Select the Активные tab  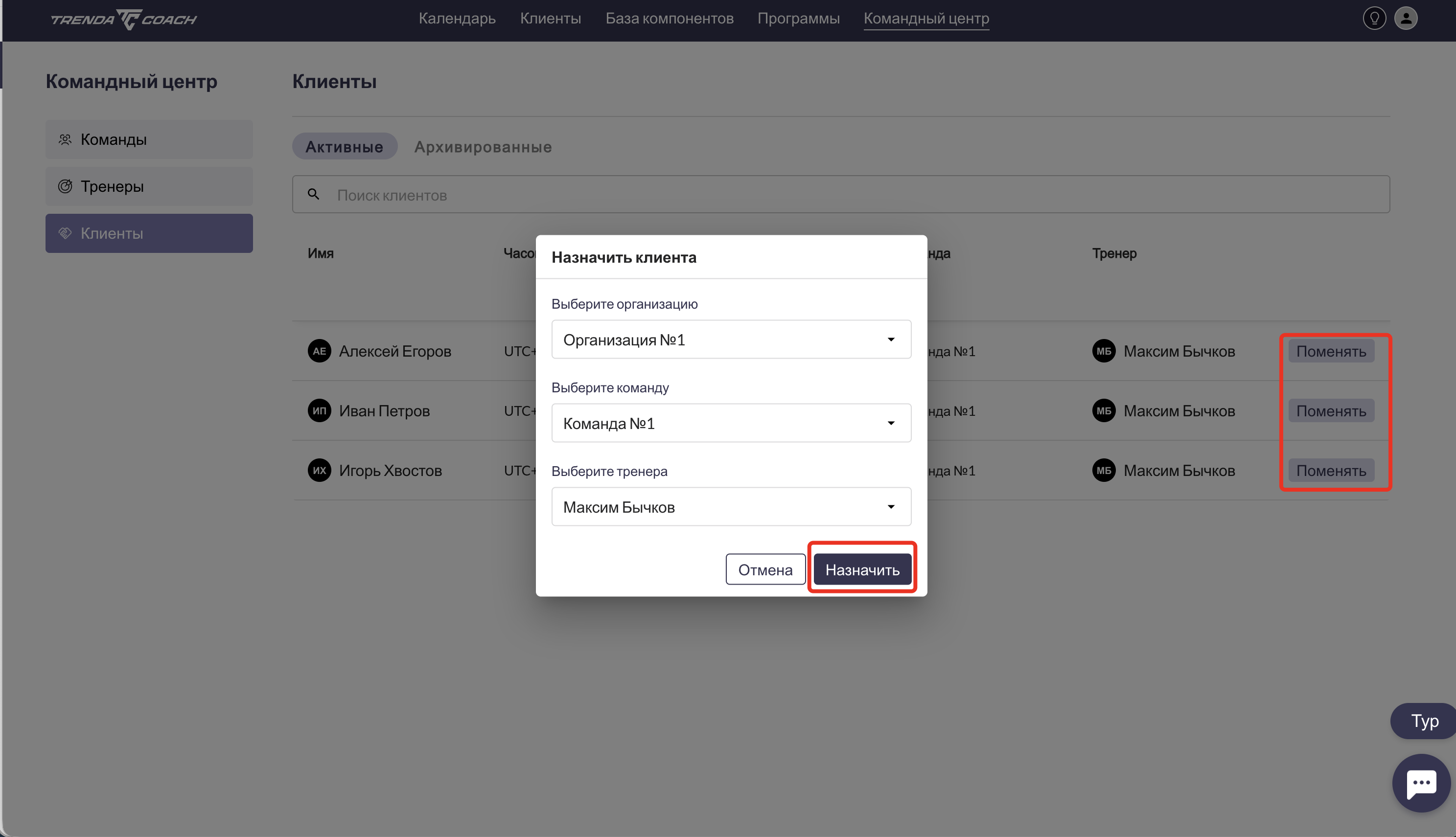pyautogui.click(x=344, y=147)
